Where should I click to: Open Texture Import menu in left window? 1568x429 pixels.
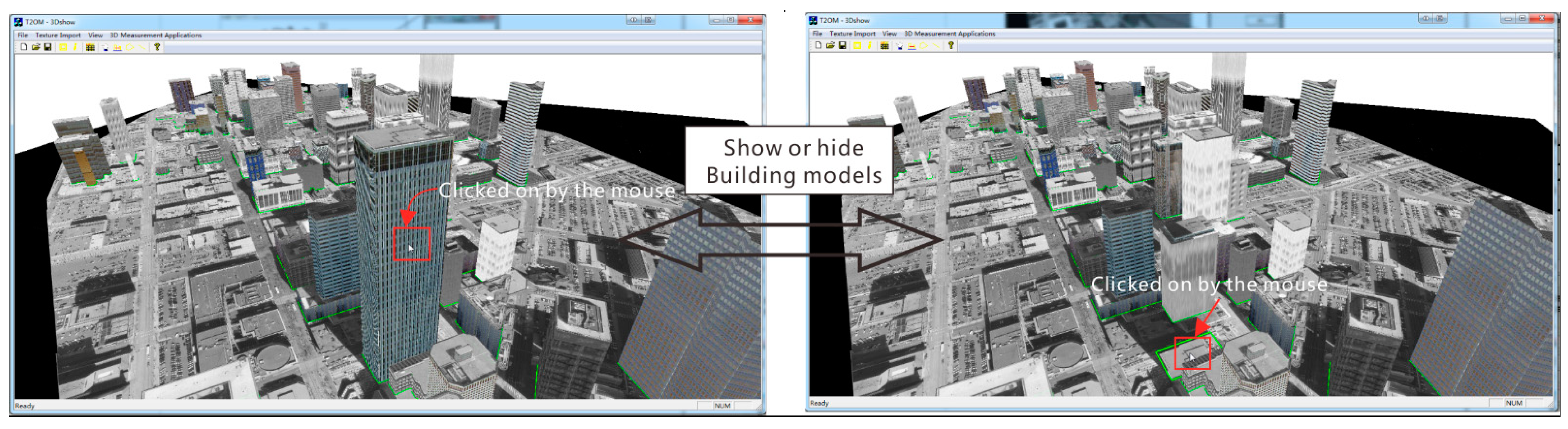(58, 35)
